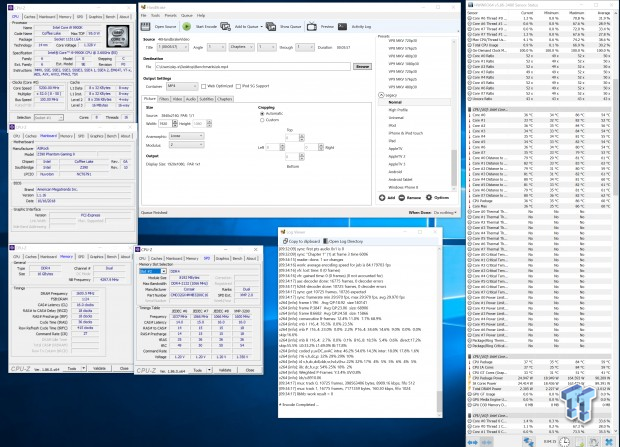Open the Anamorphic dropdown
The height and width of the screenshot is (447, 620).
pos(186,136)
